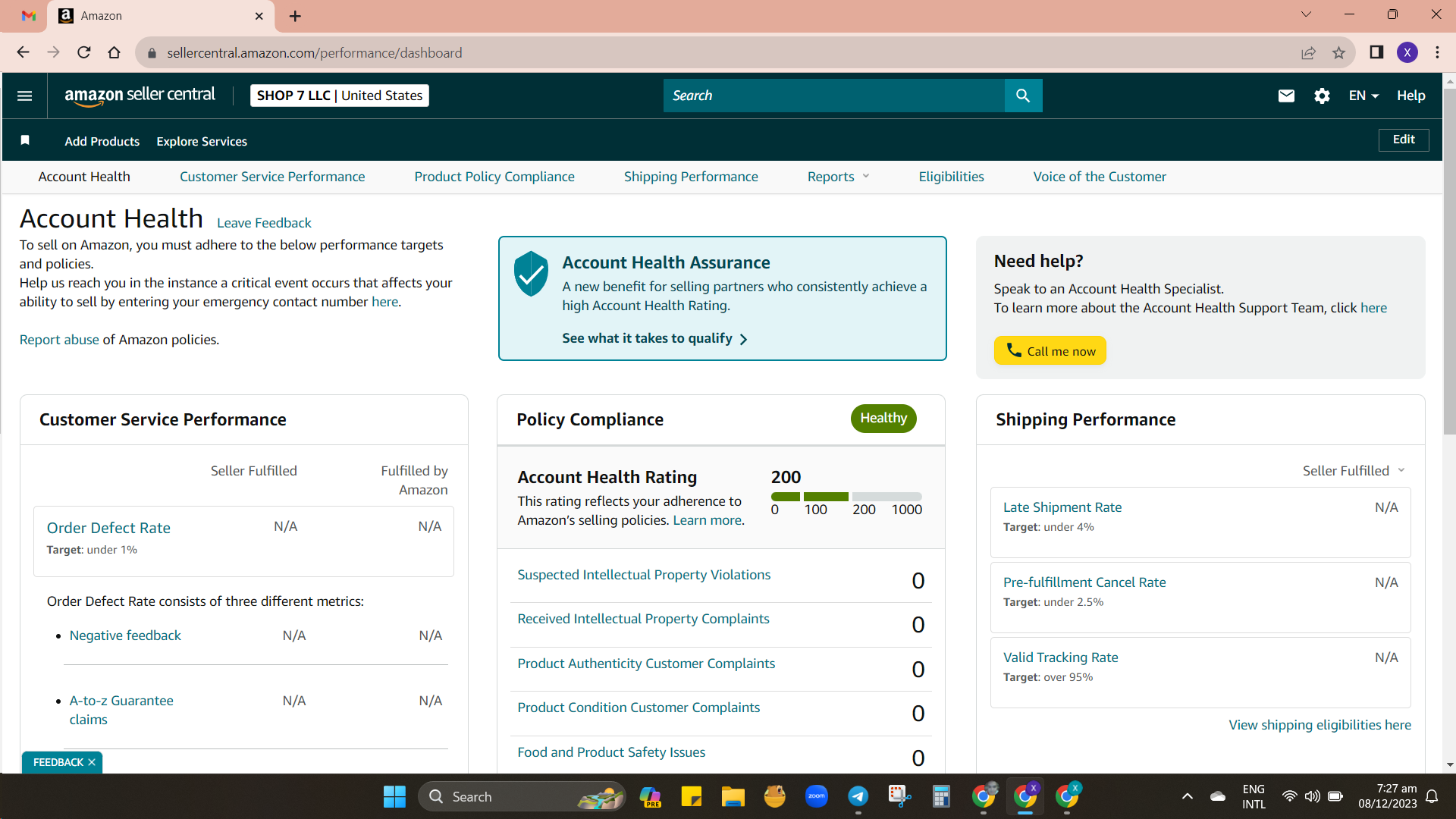Open Valid Tracking Rate link

(1061, 657)
